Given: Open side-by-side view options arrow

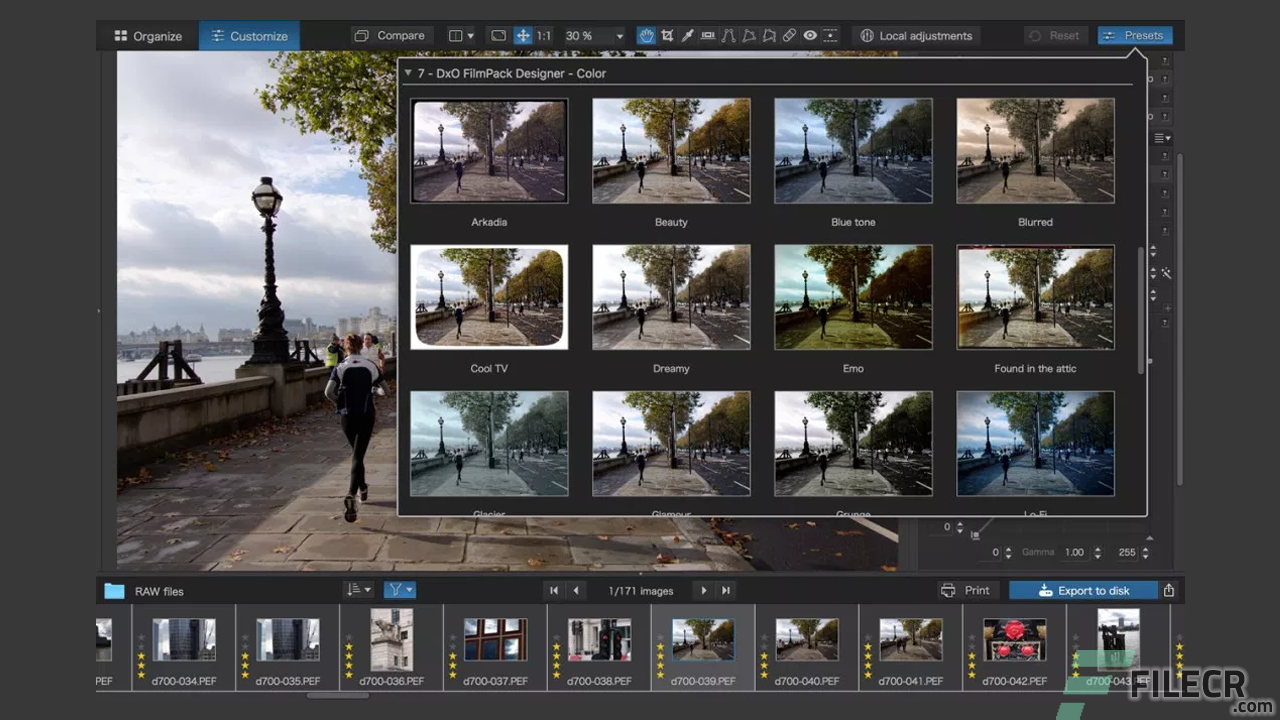Looking at the screenshot, I should pos(470,35).
